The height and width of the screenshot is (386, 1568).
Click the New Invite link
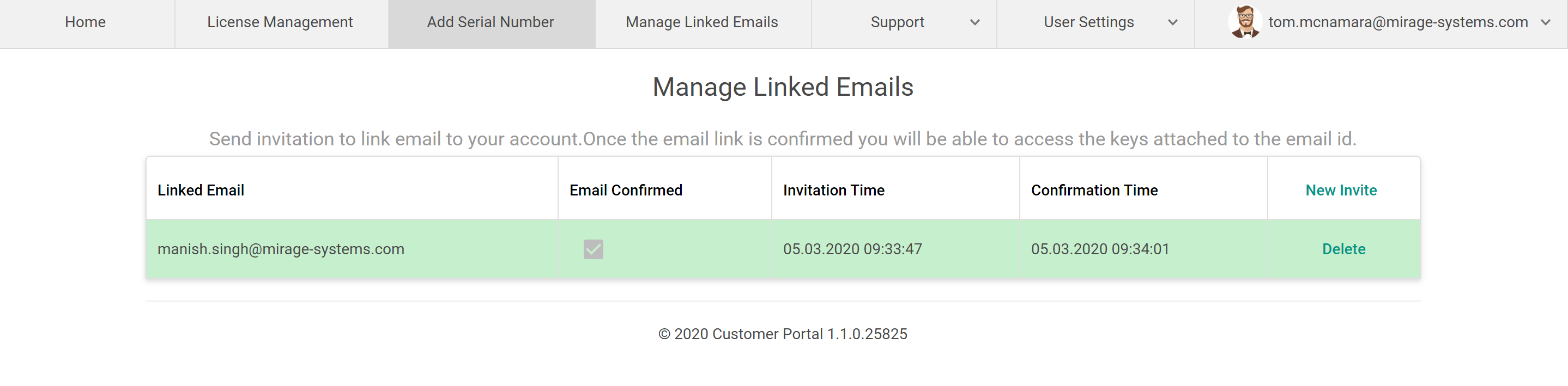coord(1341,190)
